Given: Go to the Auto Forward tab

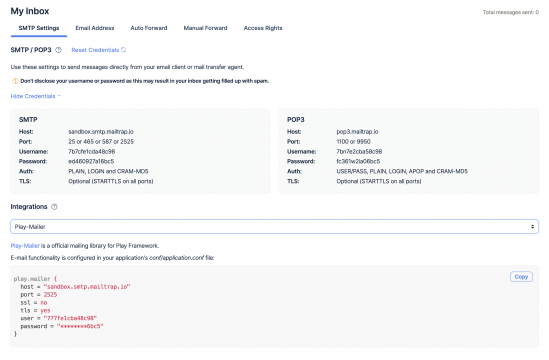Looking at the screenshot, I should click(x=149, y=28).
